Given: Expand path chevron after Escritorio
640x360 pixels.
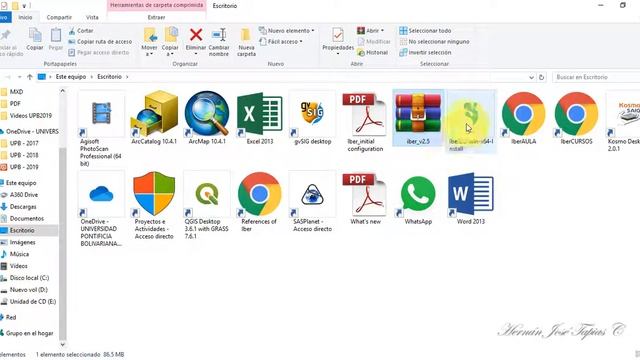Looking at the screenshot, I should (x=127, y=77).
